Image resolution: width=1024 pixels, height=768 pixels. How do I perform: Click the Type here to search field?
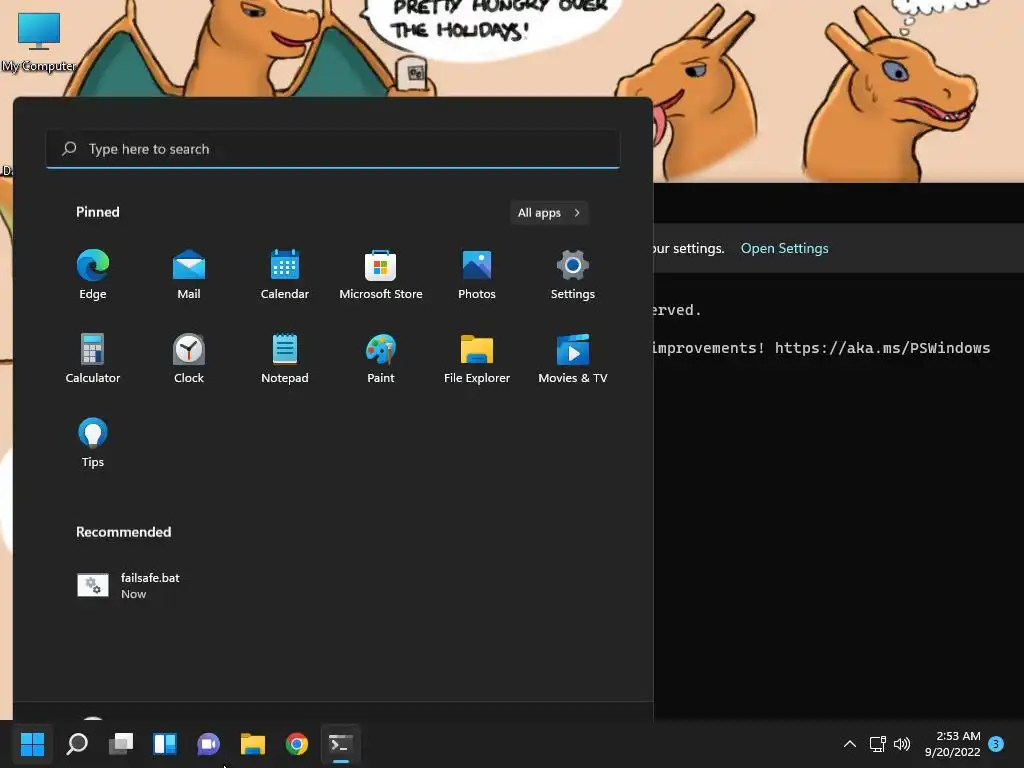[x=333, y=149]
